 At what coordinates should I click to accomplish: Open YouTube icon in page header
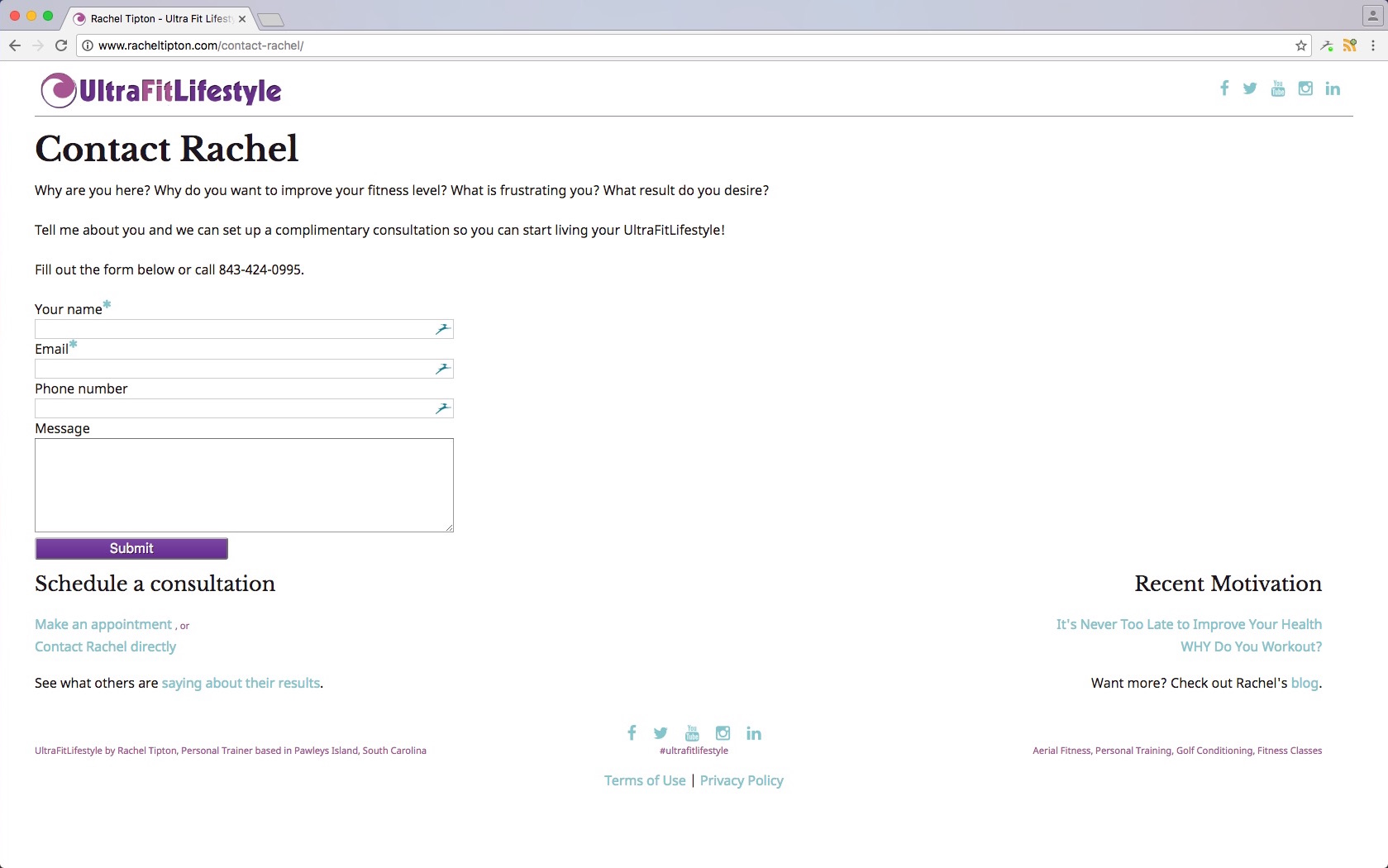click(x=1278, y=88)
